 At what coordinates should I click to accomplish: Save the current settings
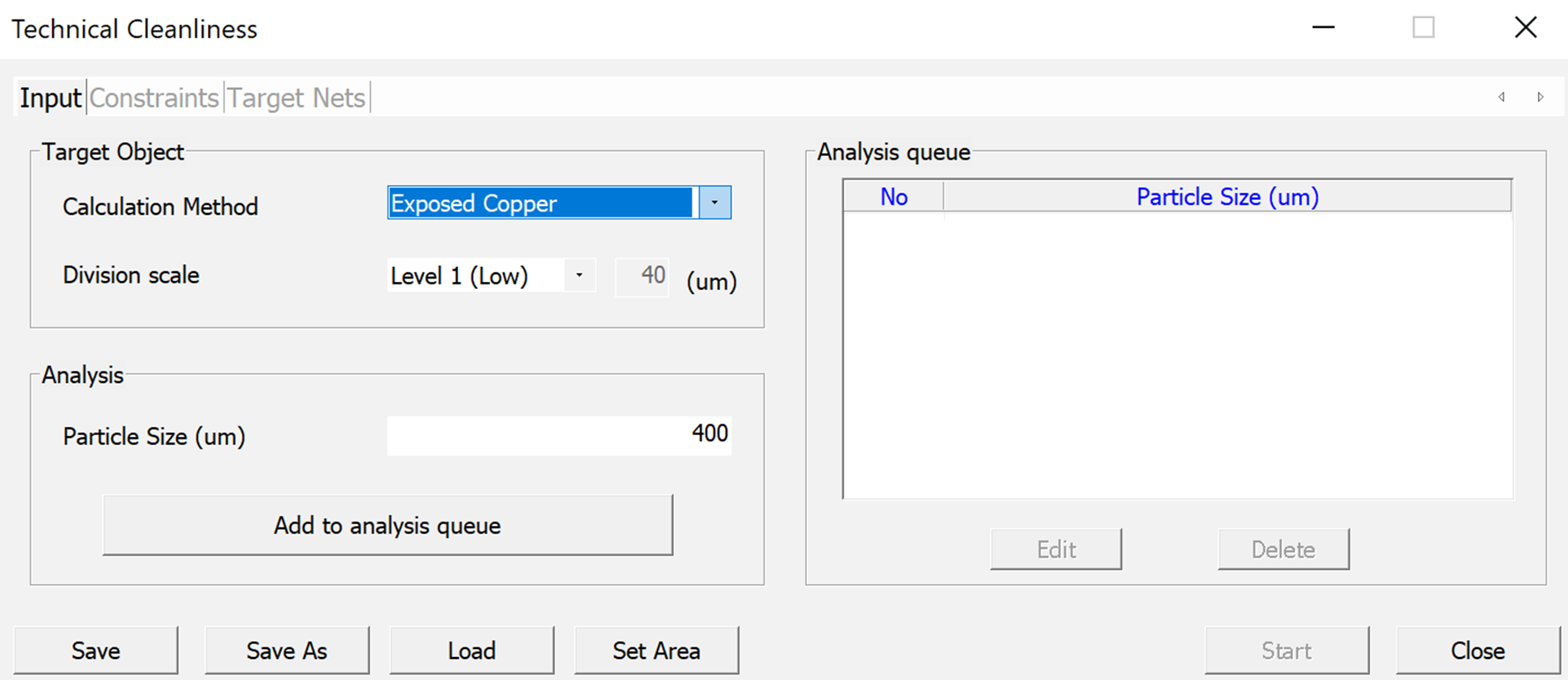(x=96, y=651)
